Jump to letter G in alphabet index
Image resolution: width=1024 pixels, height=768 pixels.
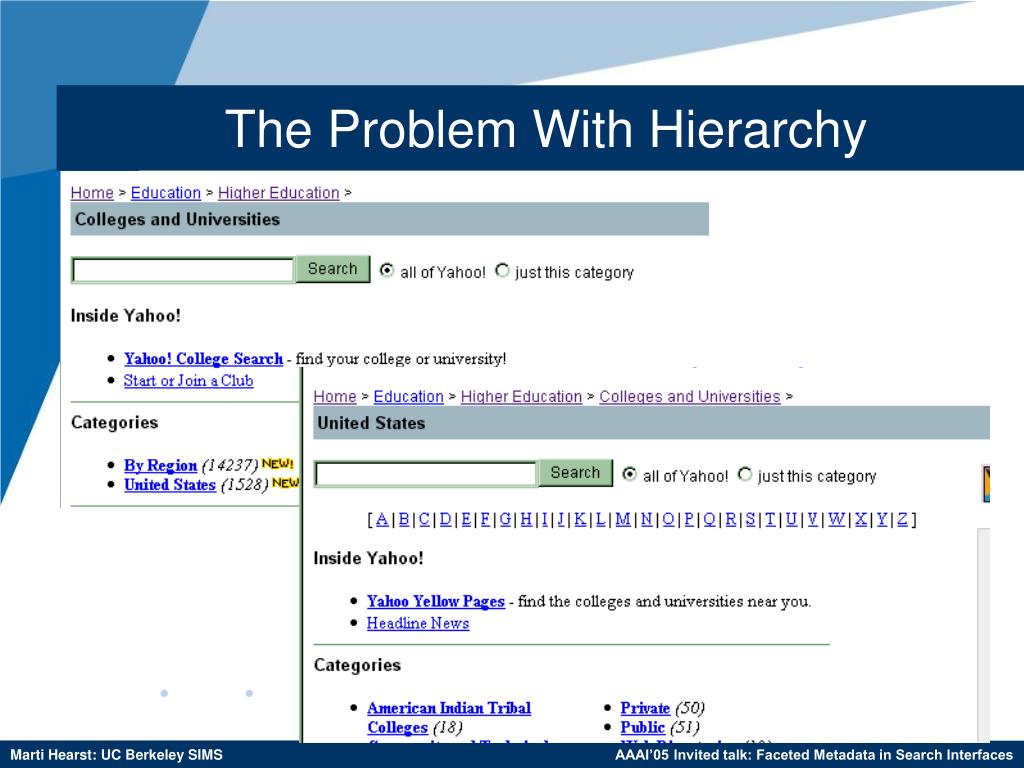505,520
